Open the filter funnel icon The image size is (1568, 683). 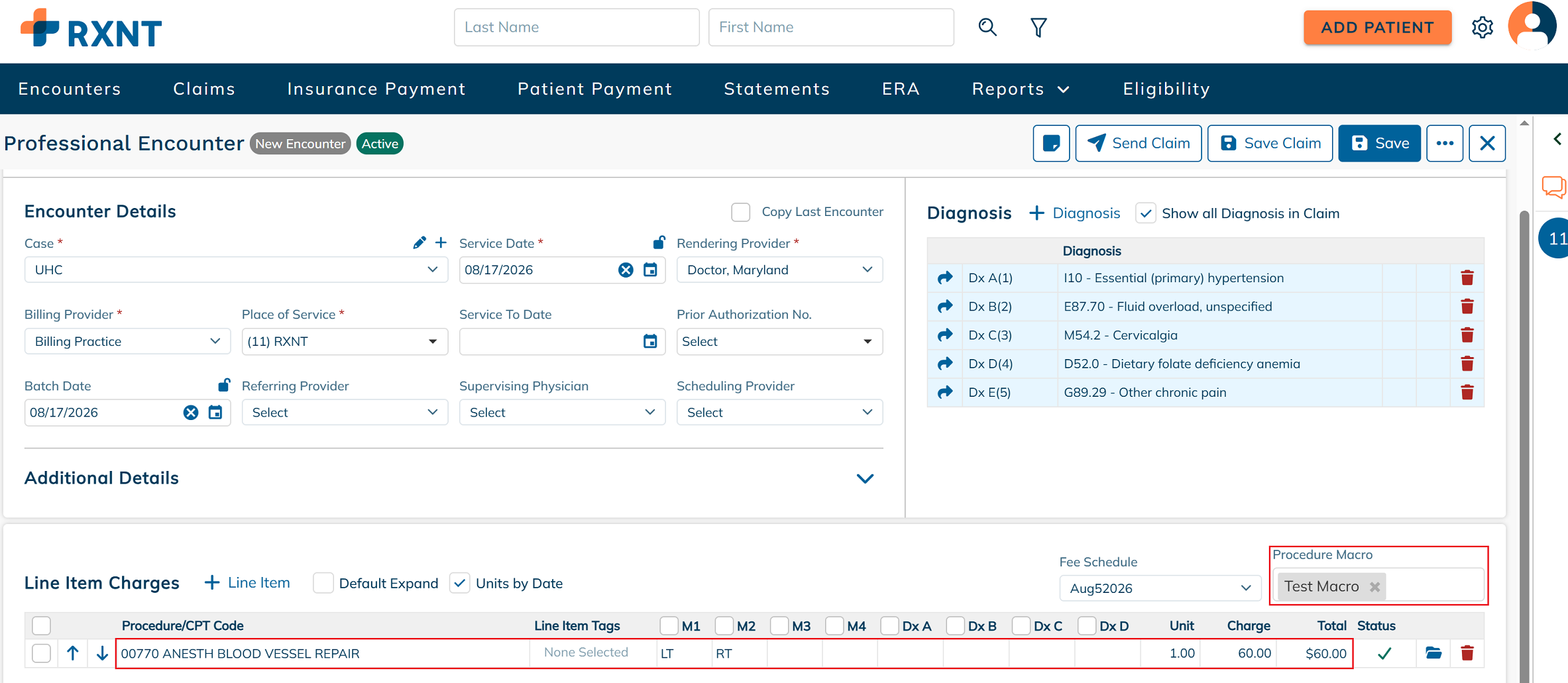coord(1038,27)
